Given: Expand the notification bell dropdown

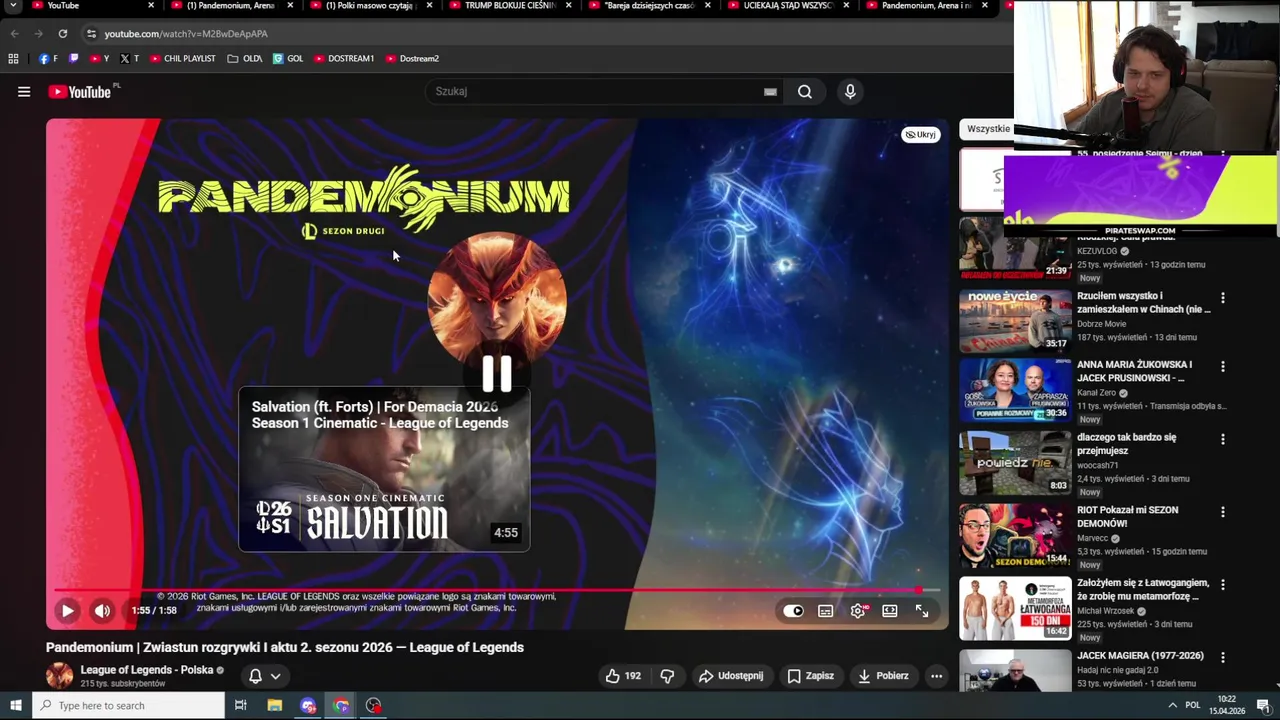Looking at the screenshot, I should [265, 676].
